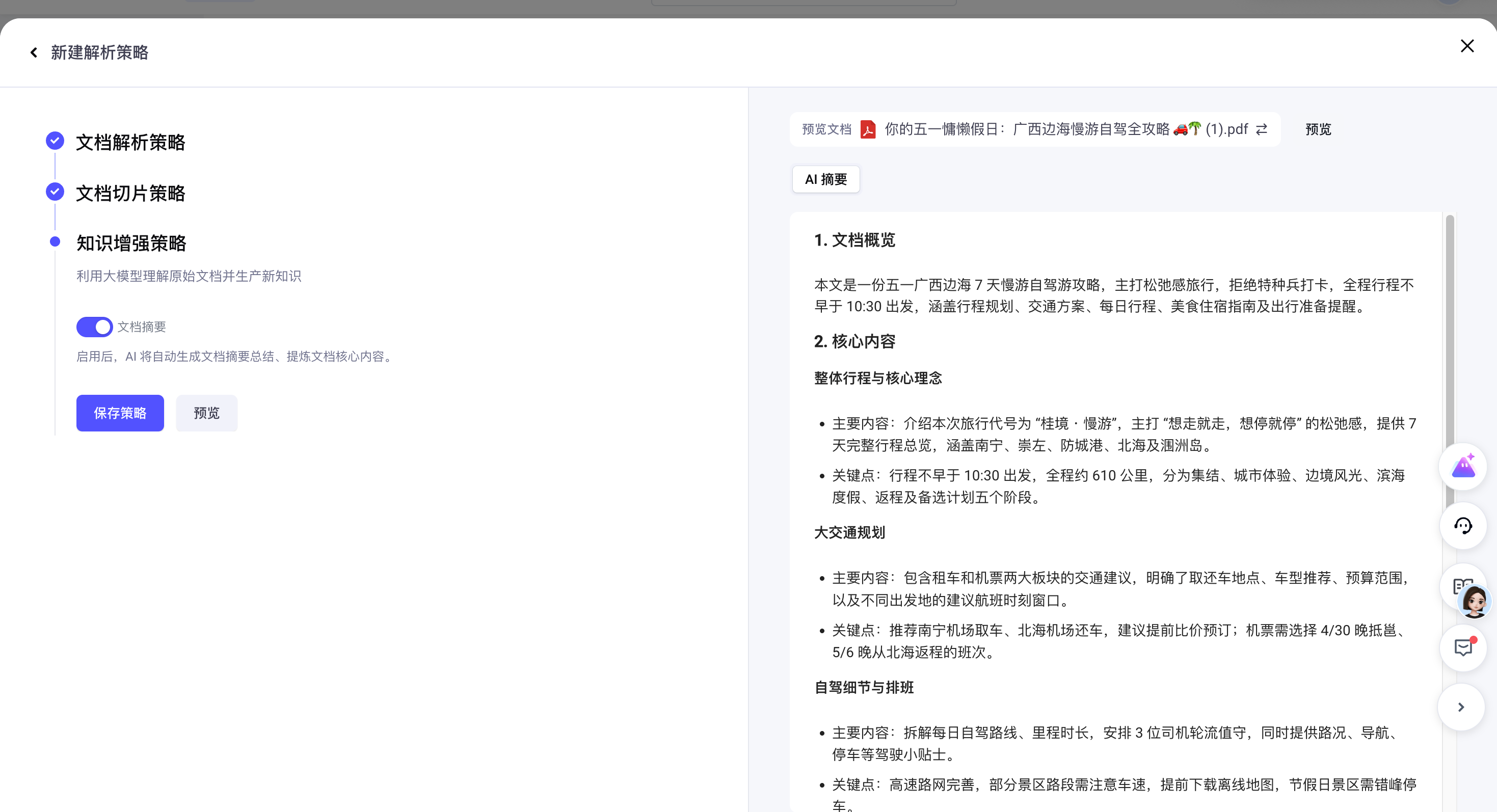Viewport: 1497px width, 812px height.
Task: Click the heading 1. 文档概览
Action: (x=854, y=240)
